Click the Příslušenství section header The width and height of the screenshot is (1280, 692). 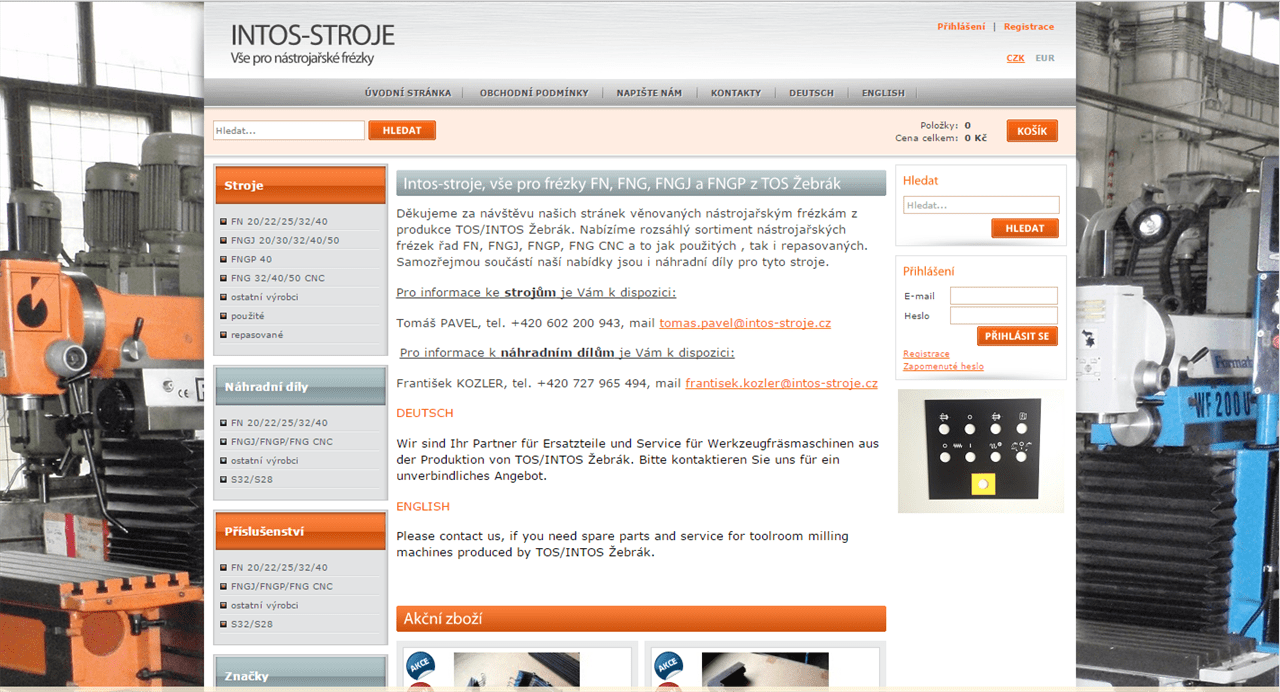[x=300, y=531]
